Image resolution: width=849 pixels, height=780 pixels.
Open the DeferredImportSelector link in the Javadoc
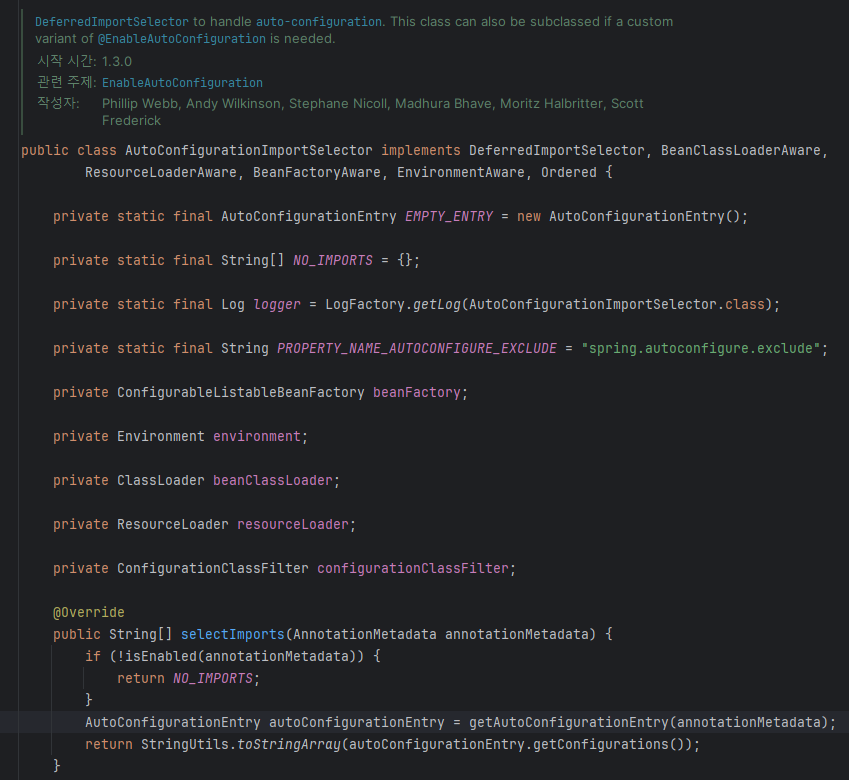(x=112, y=22)
